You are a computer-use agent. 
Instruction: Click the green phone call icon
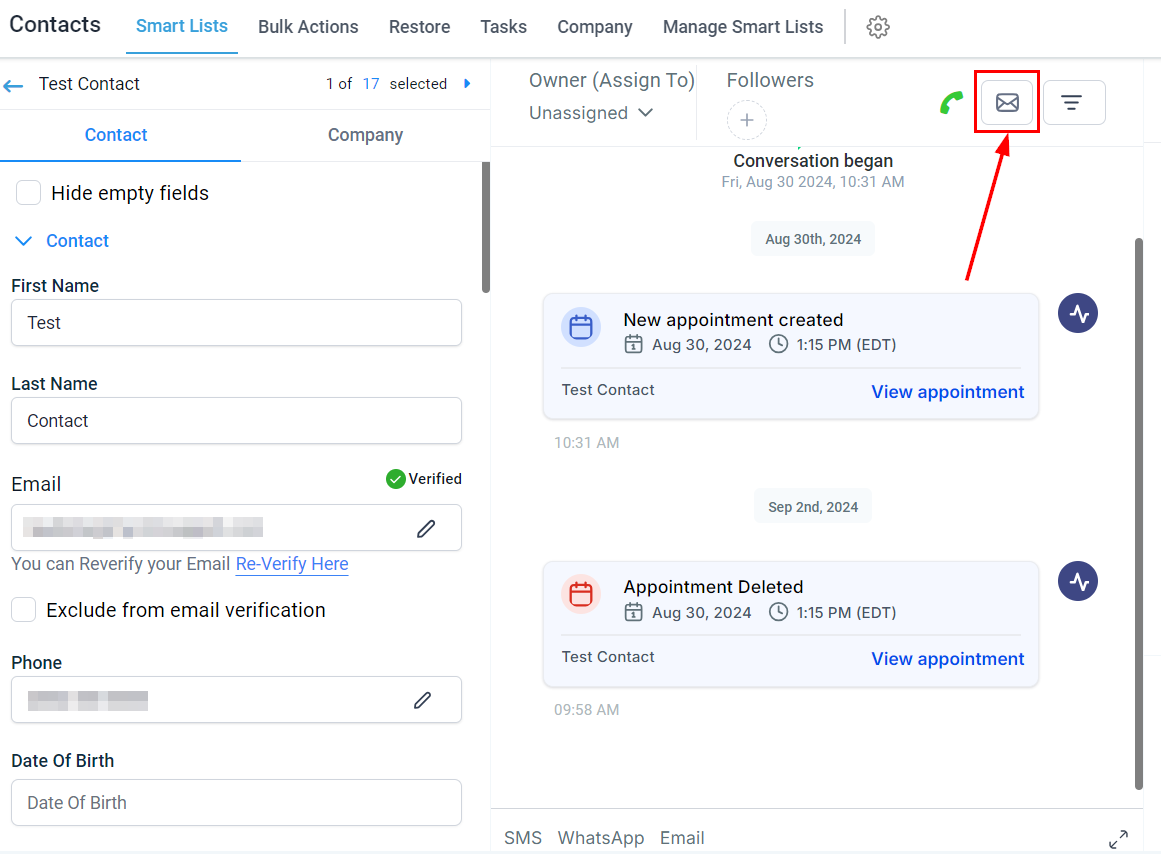951,102
